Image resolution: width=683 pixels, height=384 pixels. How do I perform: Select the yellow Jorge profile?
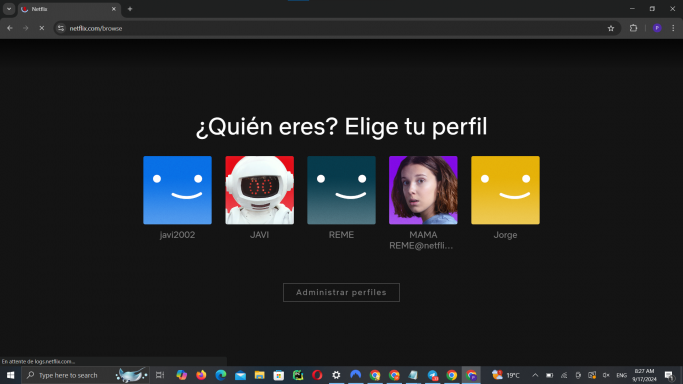pos(505,190)
